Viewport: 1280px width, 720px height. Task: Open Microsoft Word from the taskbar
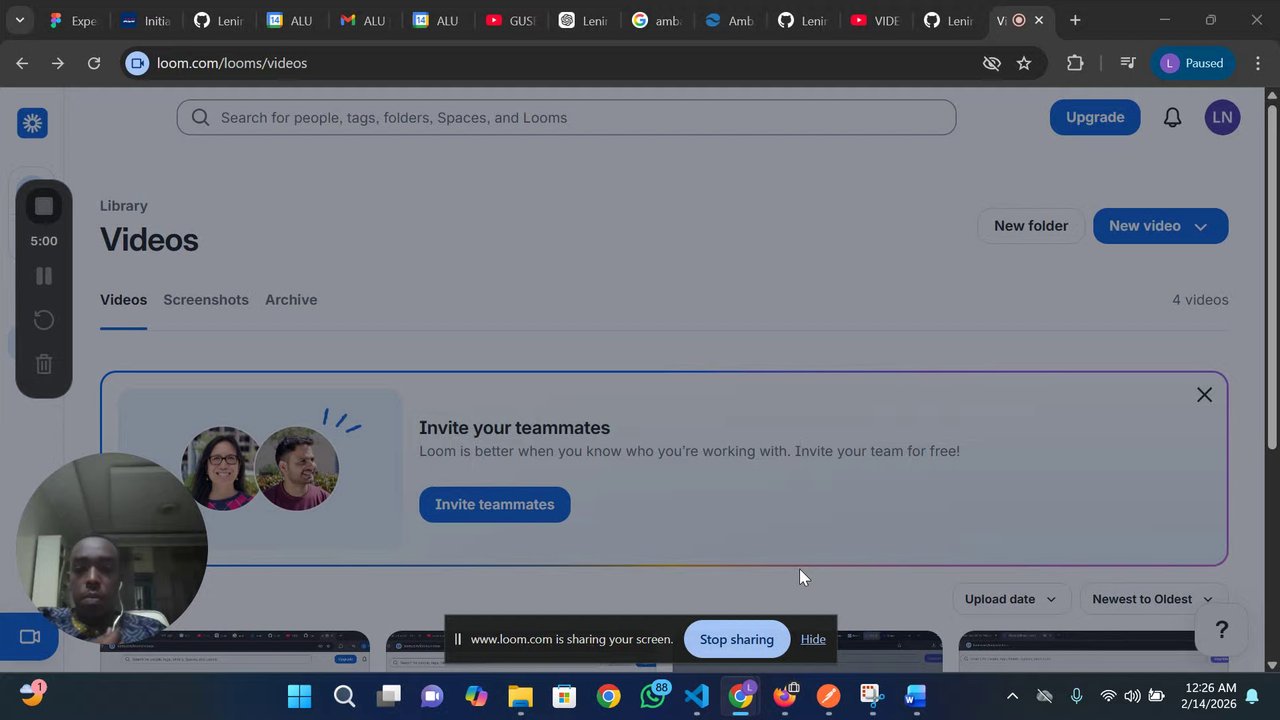pyautogui.click(x=916, y=696)
